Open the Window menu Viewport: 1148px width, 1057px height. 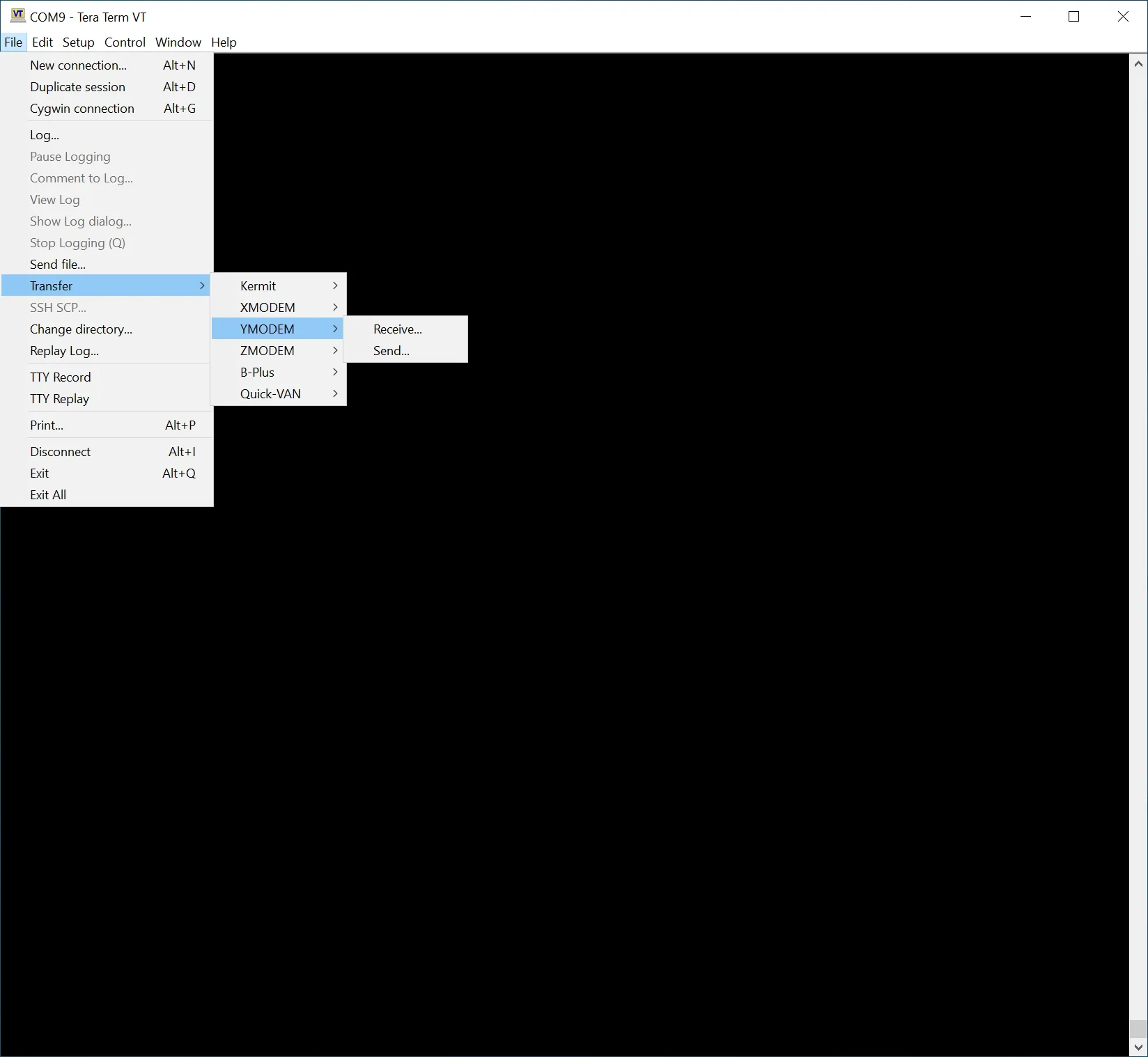pyautogui.click(x=178, y=42)
